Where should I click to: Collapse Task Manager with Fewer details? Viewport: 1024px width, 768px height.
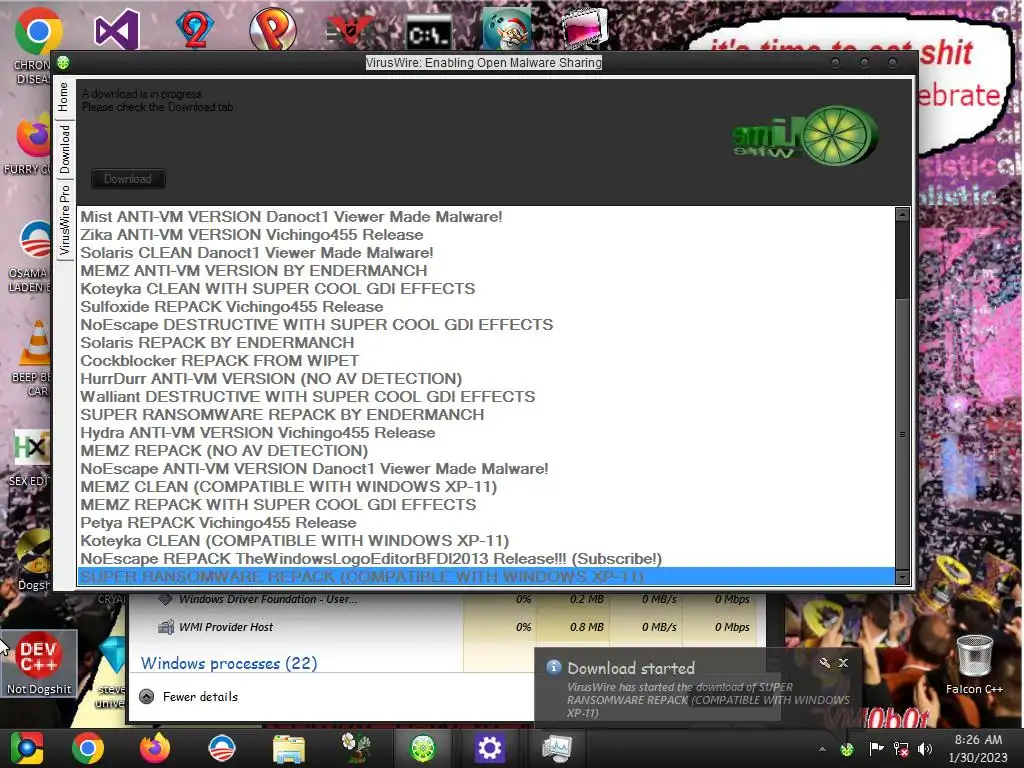(189, 697)
